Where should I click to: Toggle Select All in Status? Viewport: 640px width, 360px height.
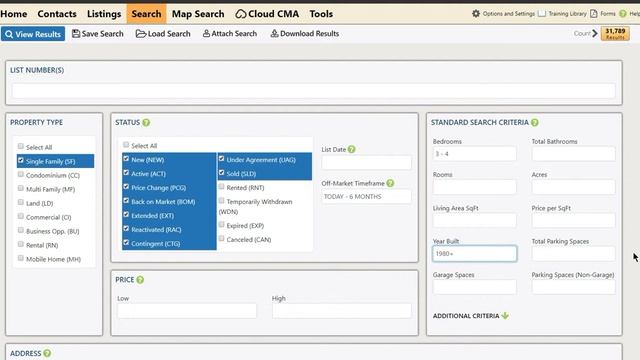coord(126,145)
